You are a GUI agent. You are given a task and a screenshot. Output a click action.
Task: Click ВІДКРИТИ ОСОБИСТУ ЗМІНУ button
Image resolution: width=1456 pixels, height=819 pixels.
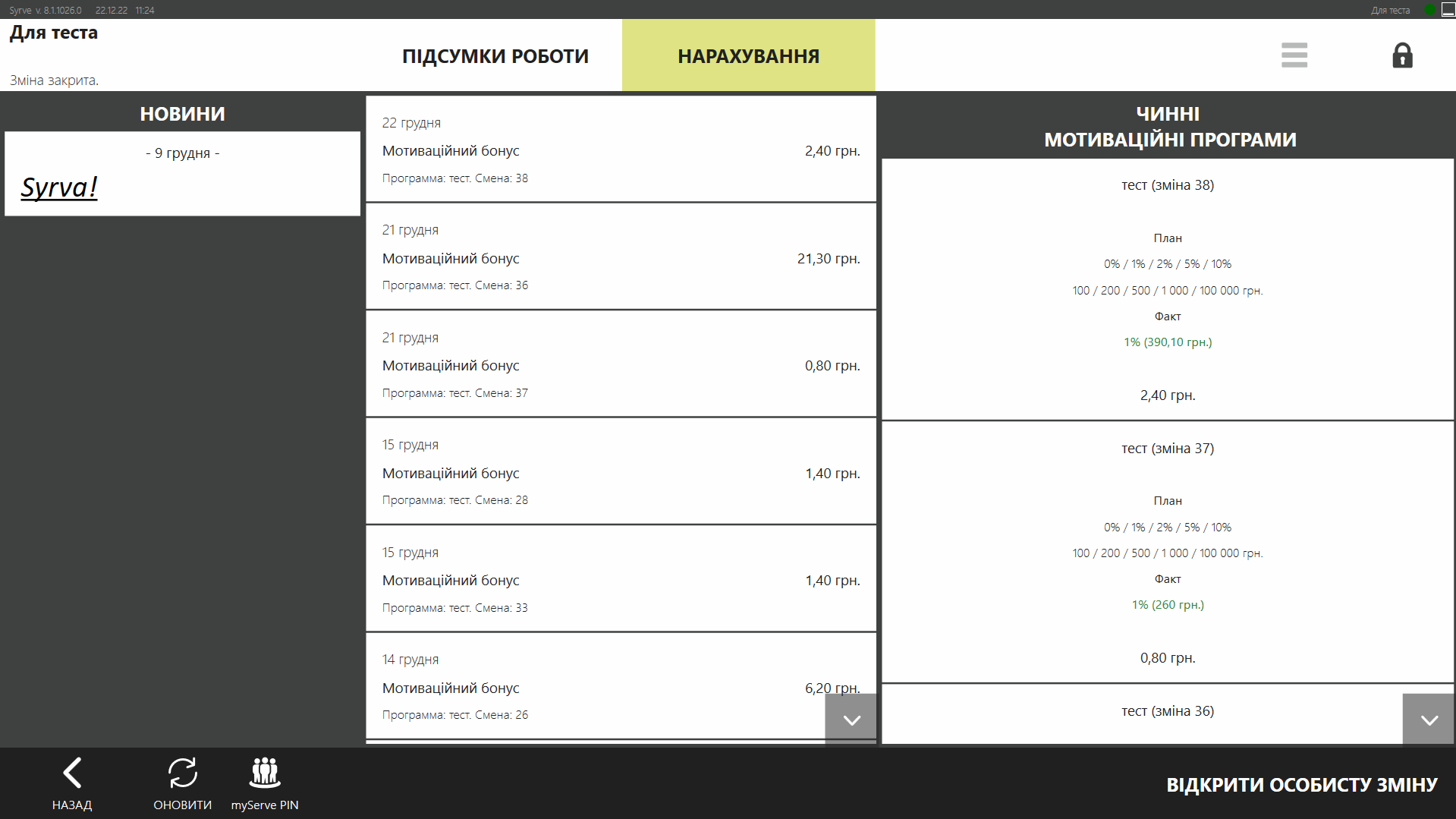[1301, 785]
